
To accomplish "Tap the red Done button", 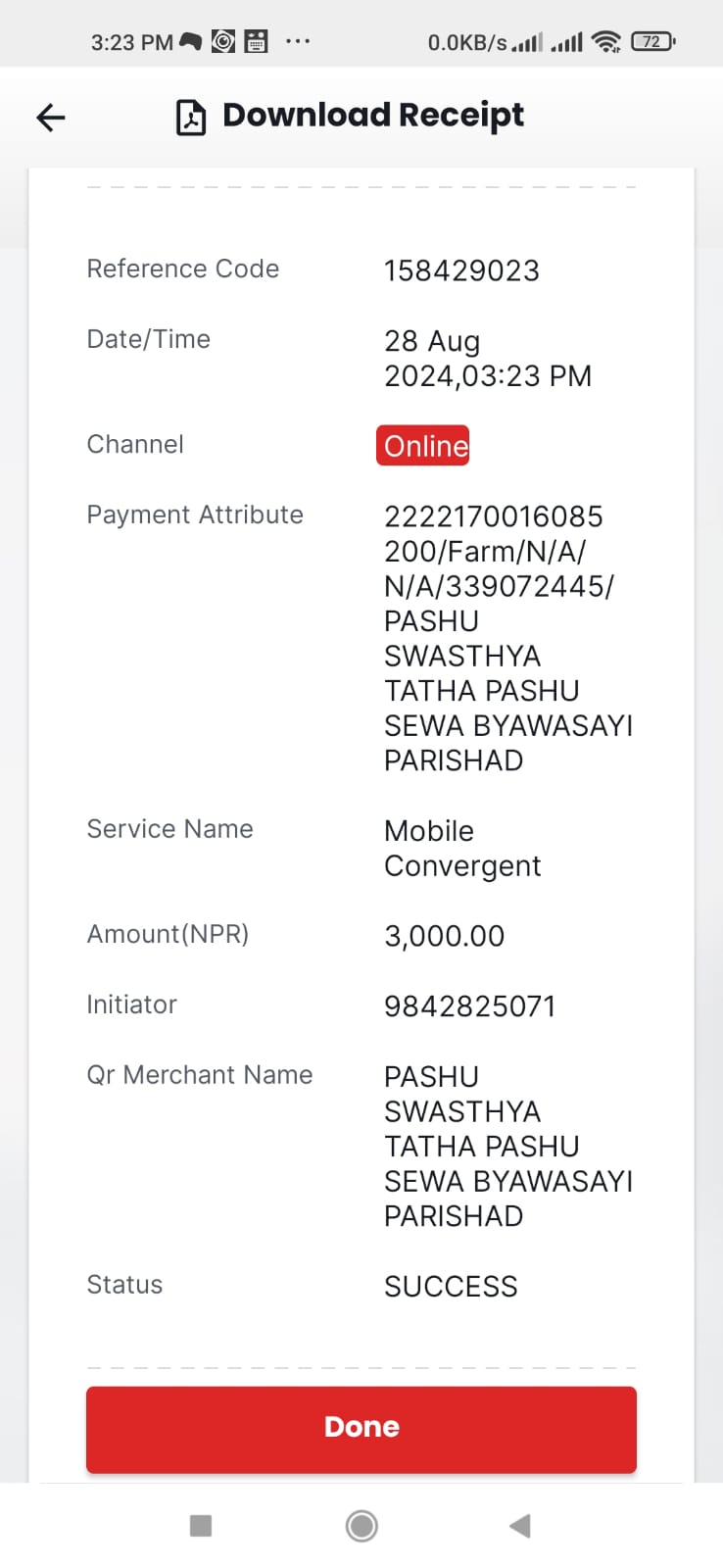I will click(361, 1428).
